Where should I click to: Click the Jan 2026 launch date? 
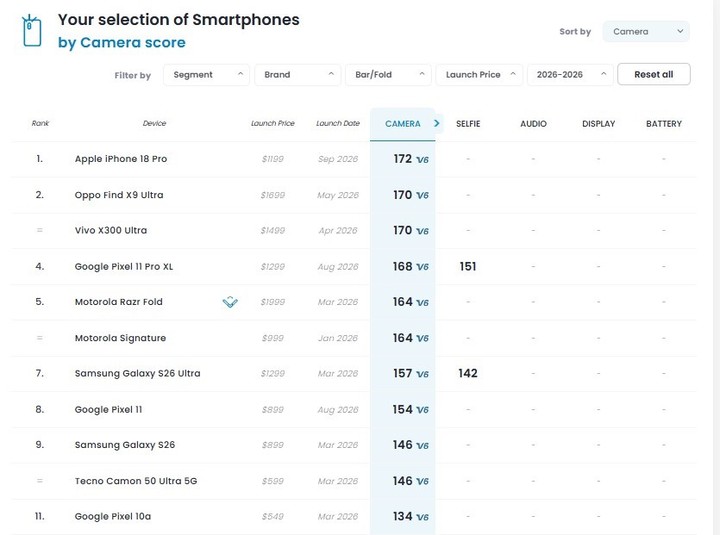coord(338,338)
